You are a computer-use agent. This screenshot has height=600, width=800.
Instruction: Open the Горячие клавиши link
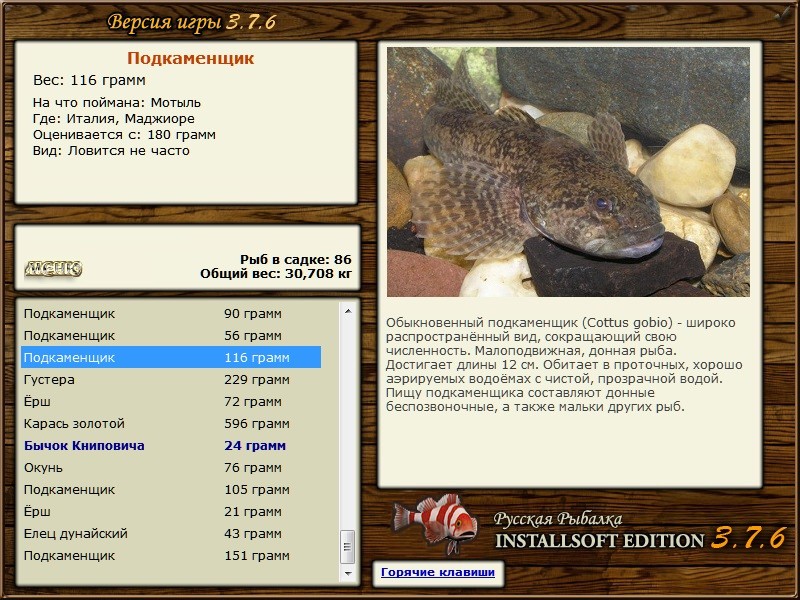coord(438,572)
